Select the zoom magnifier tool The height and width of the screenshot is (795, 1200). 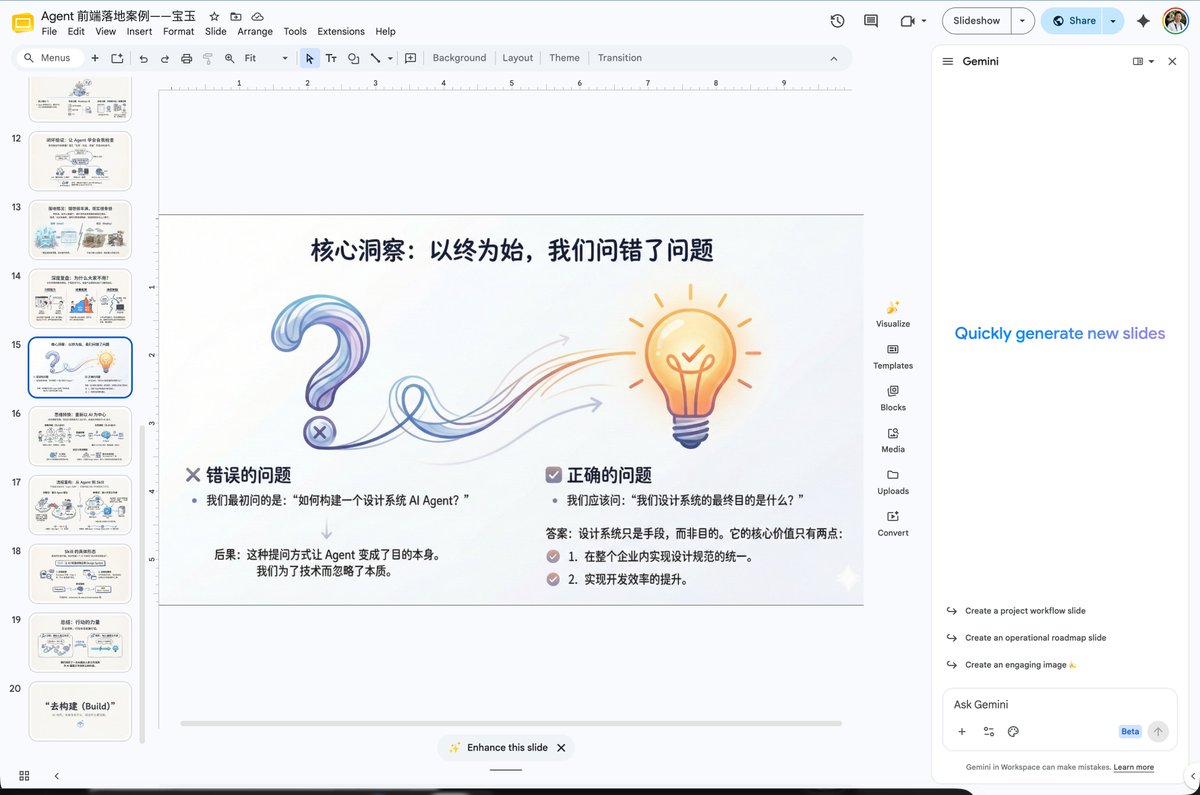[x=230, y=58]
